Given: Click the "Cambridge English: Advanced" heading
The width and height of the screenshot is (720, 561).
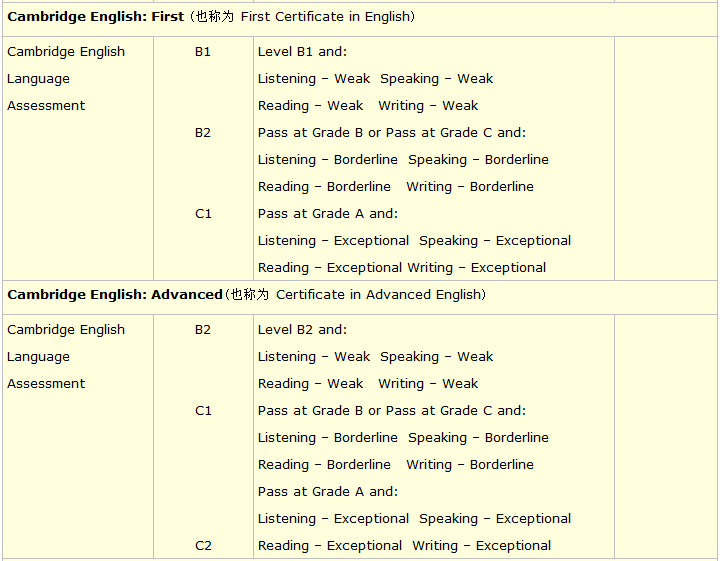Looking at the screenshot, I should [114, 295].
